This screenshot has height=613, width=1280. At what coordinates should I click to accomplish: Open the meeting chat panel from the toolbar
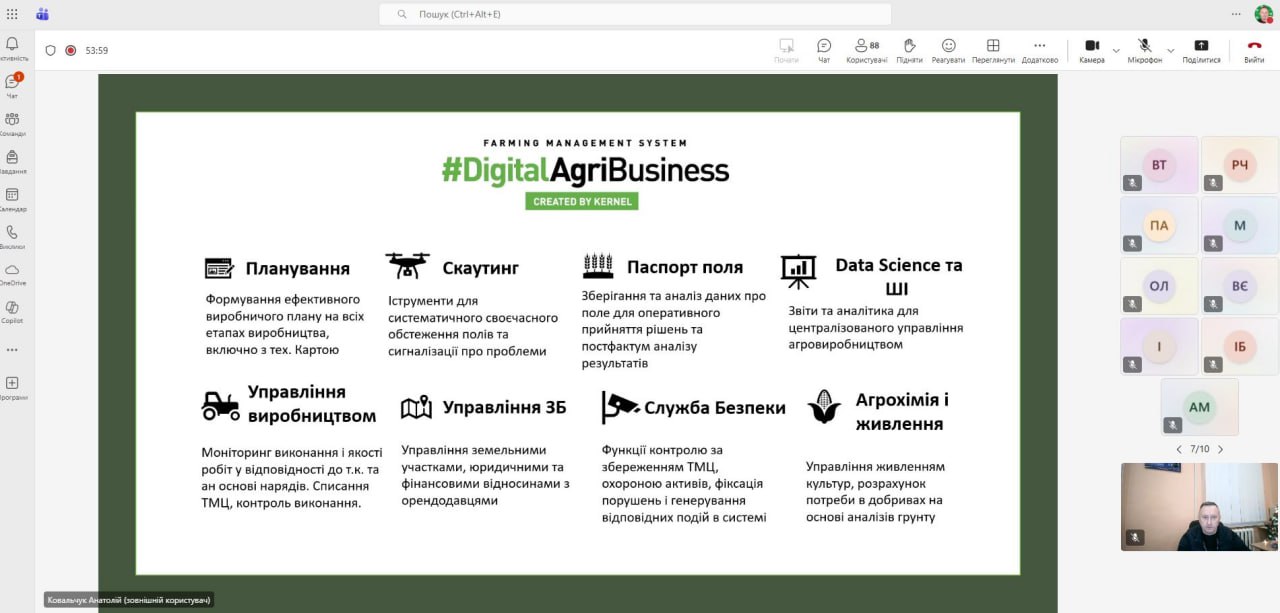coord(824,50)
